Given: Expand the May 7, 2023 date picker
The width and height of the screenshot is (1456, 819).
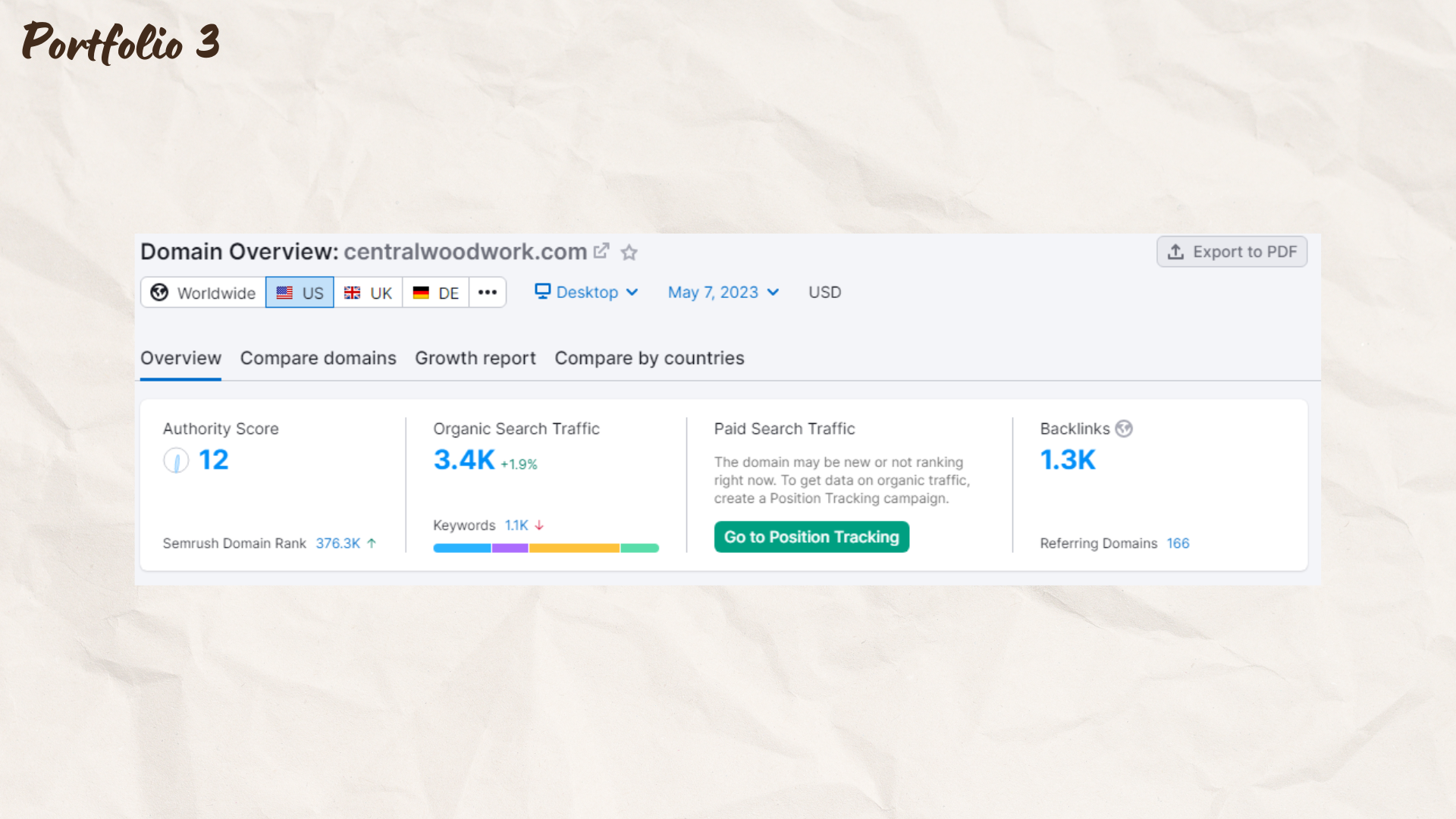Looking at the screenshot, I should [x=723, y=292].
